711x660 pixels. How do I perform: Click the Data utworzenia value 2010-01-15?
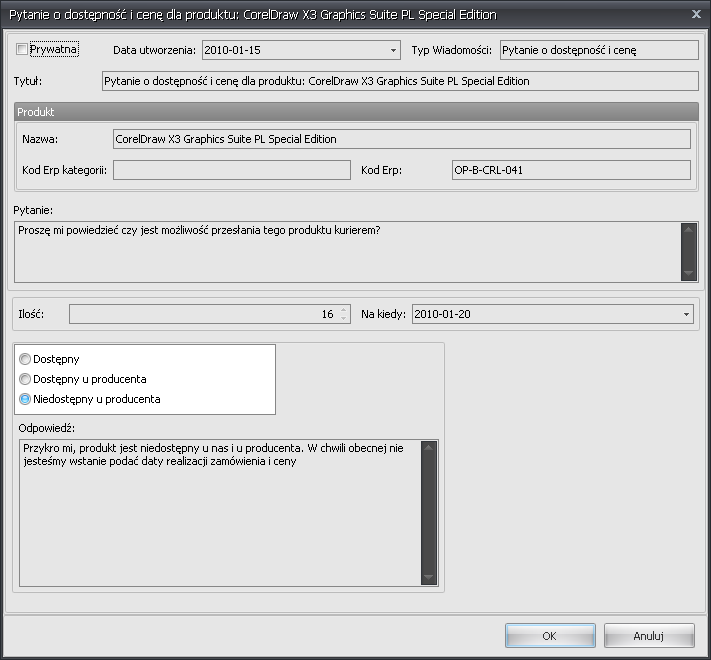(232, 50)
